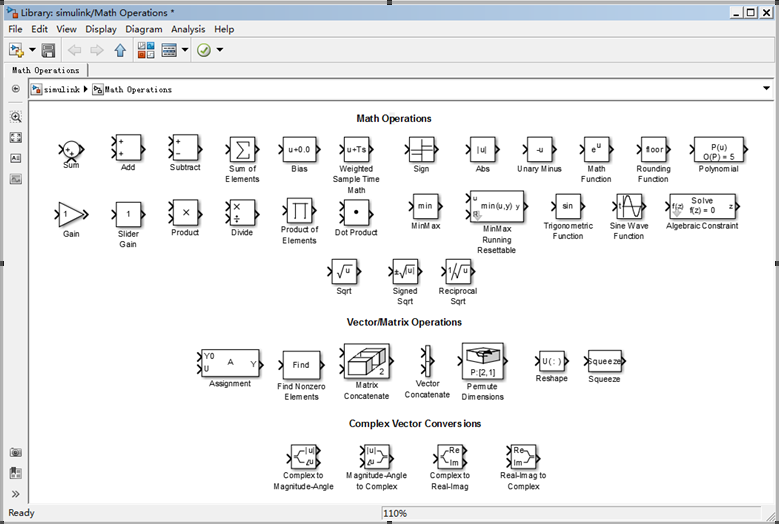
Task: Click the Fit to View palette icon
Action: (x=15, y=138)
